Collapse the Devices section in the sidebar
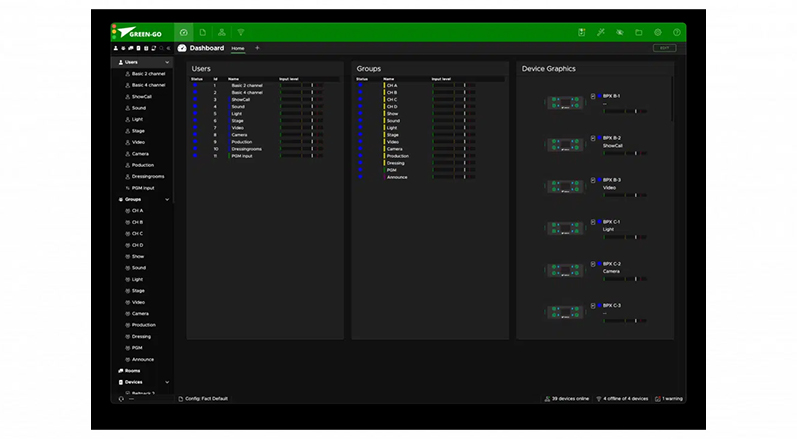Screen dimensions: 797x439 tap(167, 382)
